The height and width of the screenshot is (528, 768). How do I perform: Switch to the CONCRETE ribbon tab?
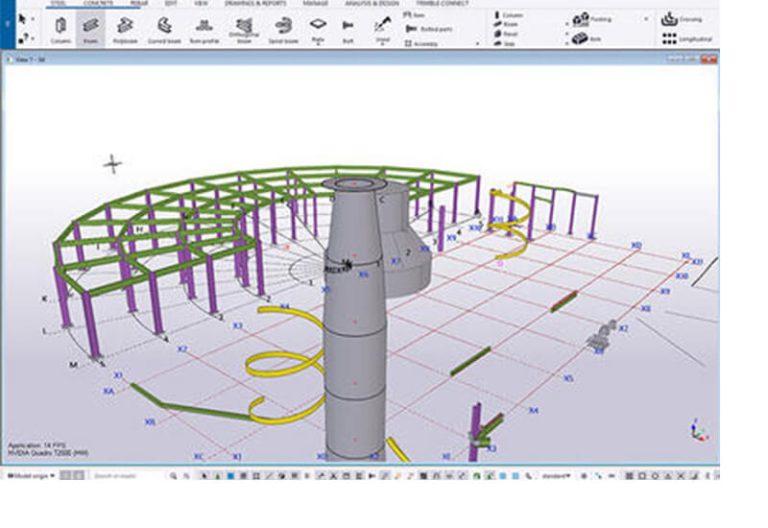(x=98, y=3)
